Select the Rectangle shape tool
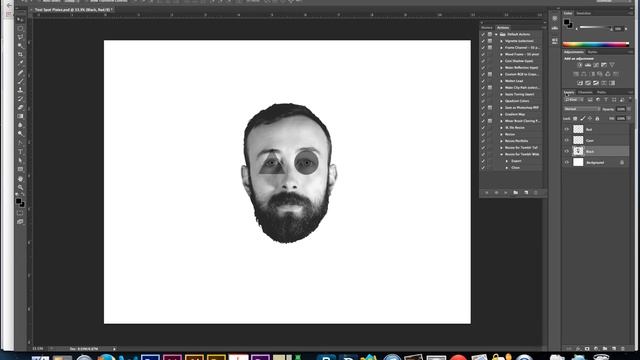 pyautogui.click(x=20, y=169)
